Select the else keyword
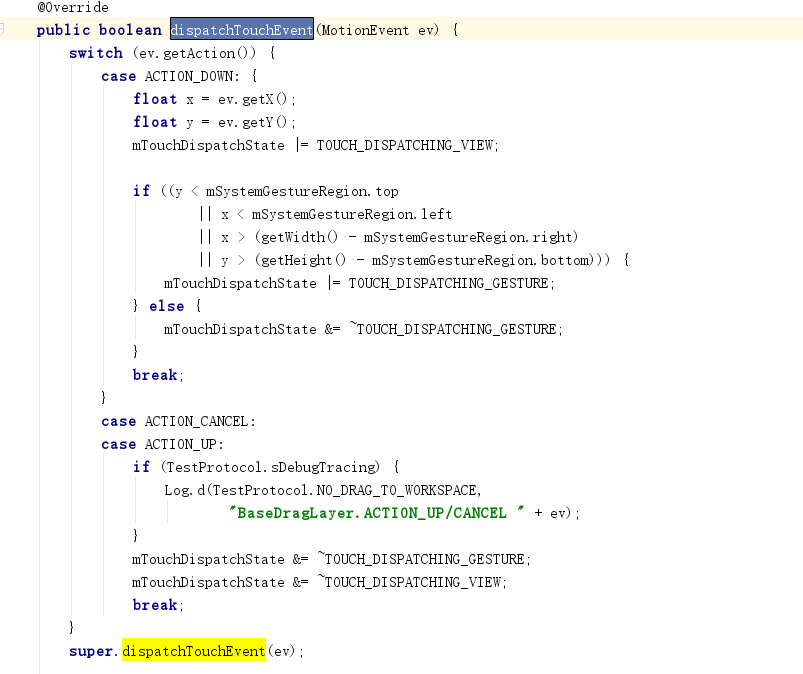 coord(167,306)
